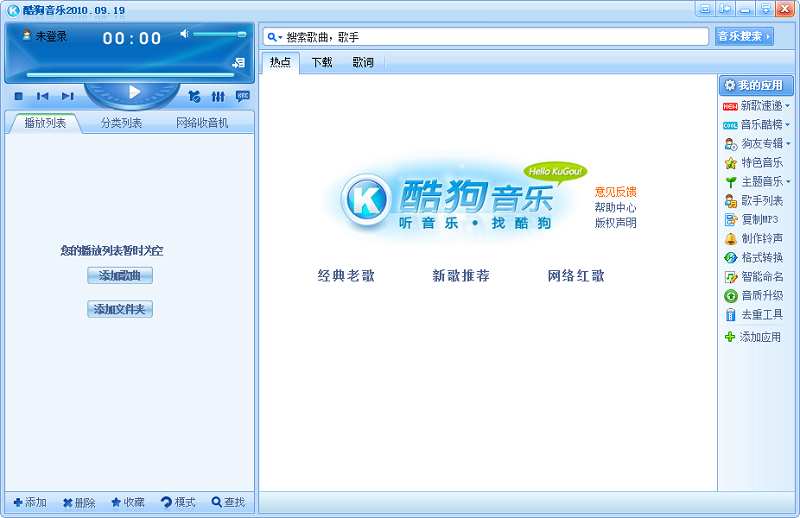Expand the 主题音乐 dropdown arrow

click(788, 182)
